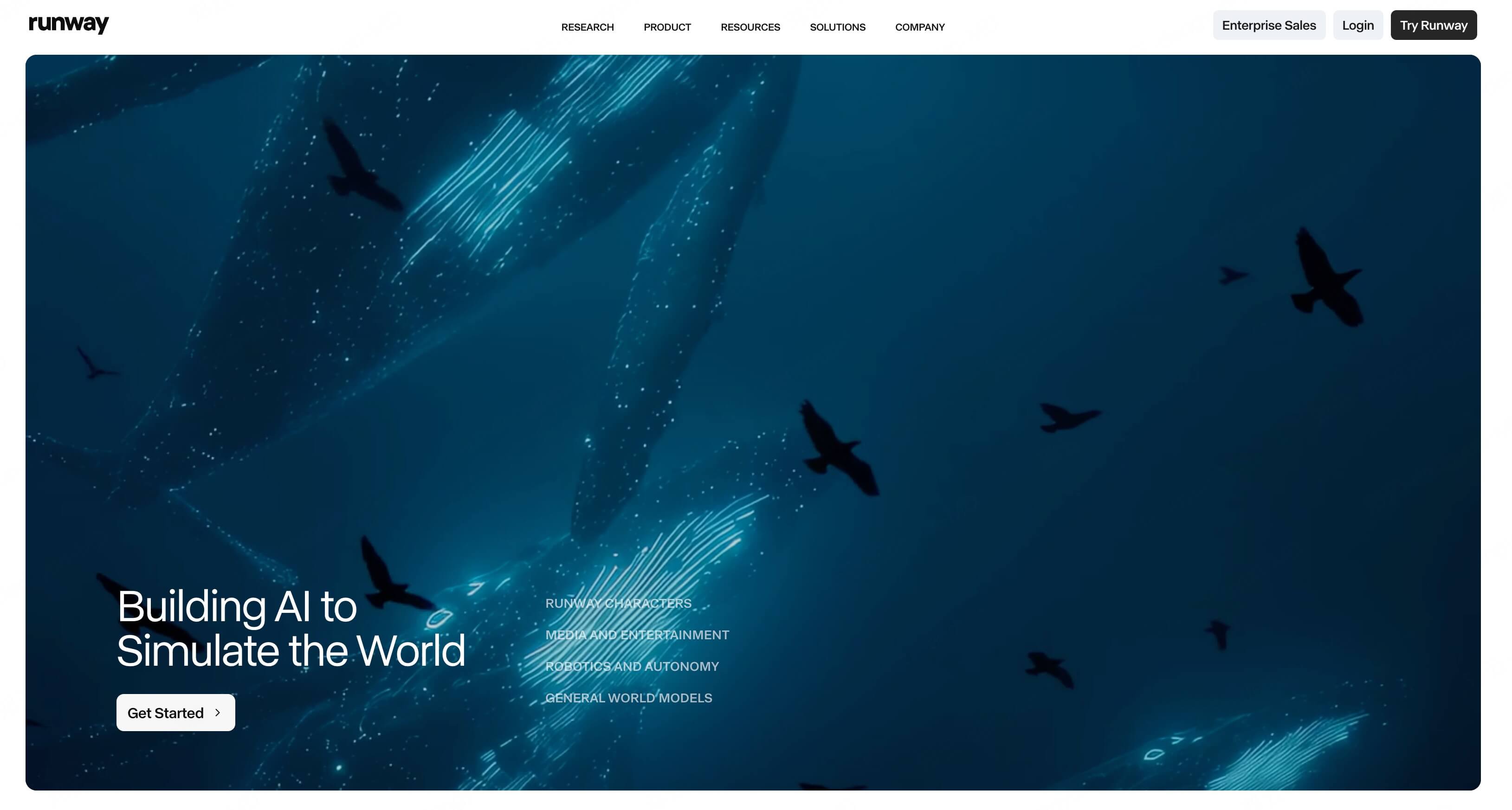Click the Enterprise Sales button
The image size is (1512, 810).
tap(1269, 25)
